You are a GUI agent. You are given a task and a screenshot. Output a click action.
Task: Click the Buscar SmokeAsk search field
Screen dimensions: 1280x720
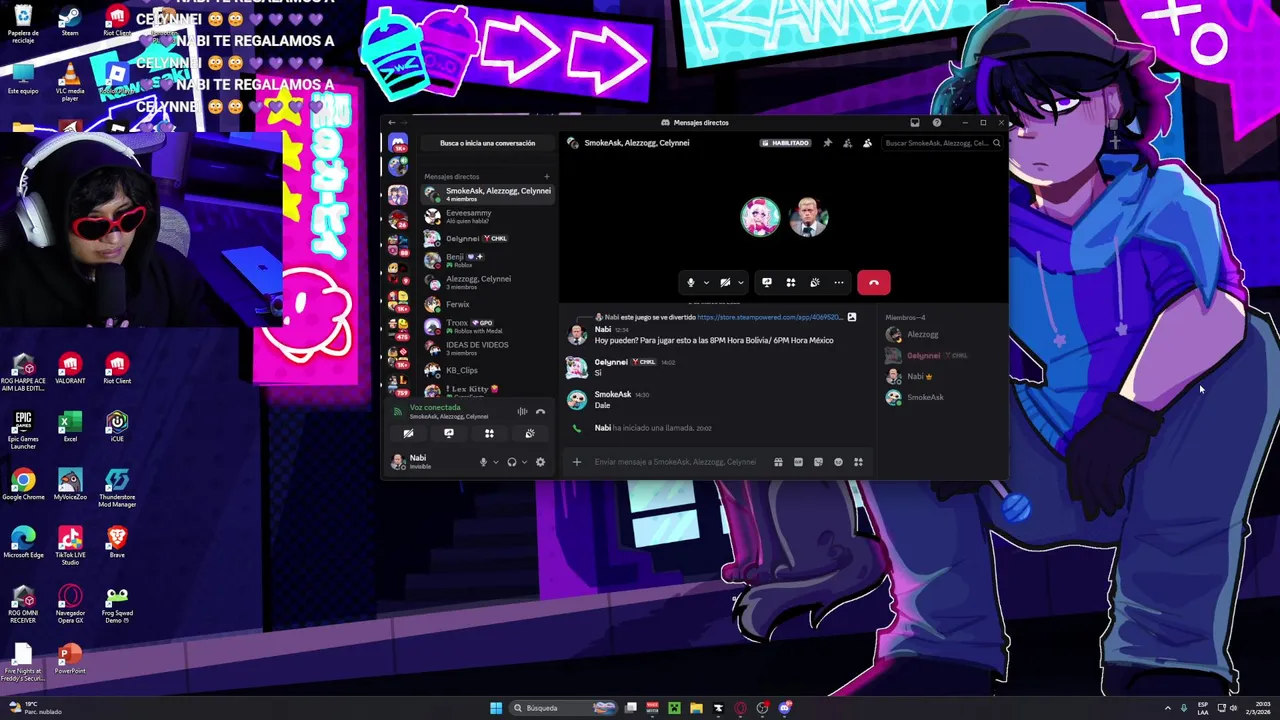click(x=942, y=143)
